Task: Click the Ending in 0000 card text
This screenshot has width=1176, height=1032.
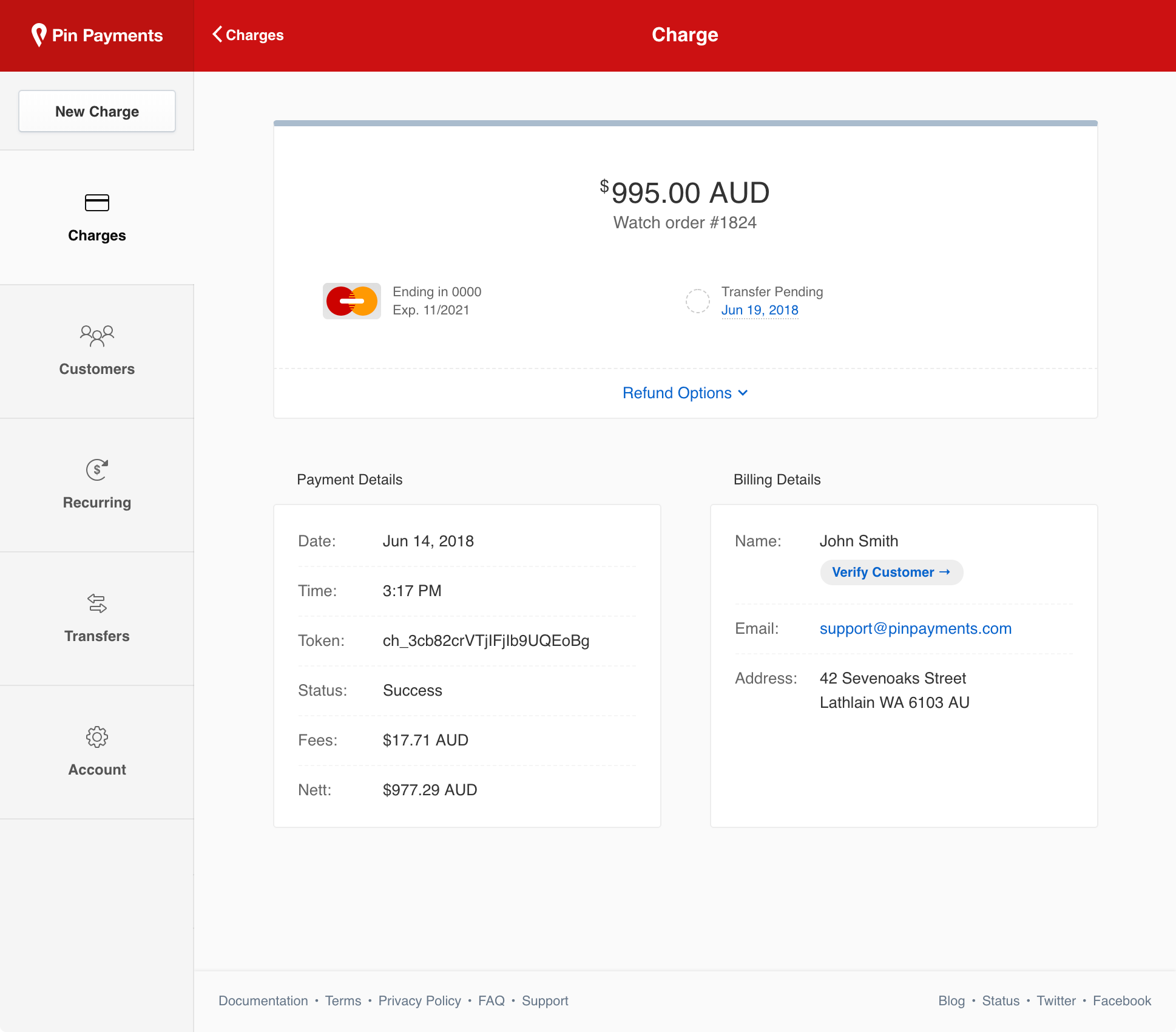Action: [x=437, y=292]
